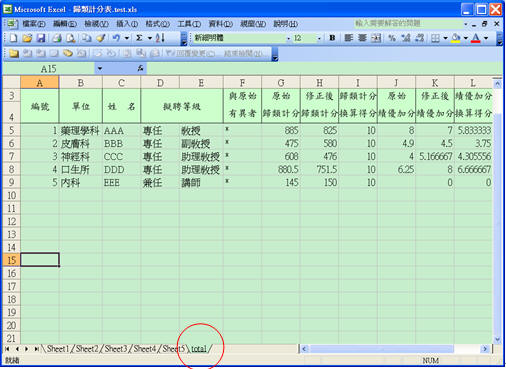
Task: Select column G header
Action: click(x=281, y=83)
